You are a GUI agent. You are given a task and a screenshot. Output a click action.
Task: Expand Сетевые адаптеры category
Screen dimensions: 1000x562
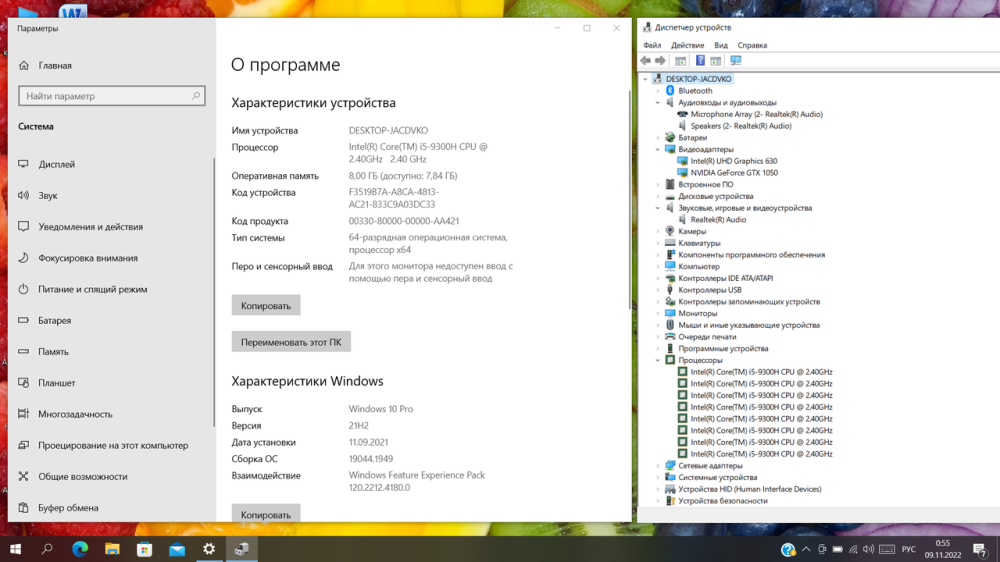point(658,466)
